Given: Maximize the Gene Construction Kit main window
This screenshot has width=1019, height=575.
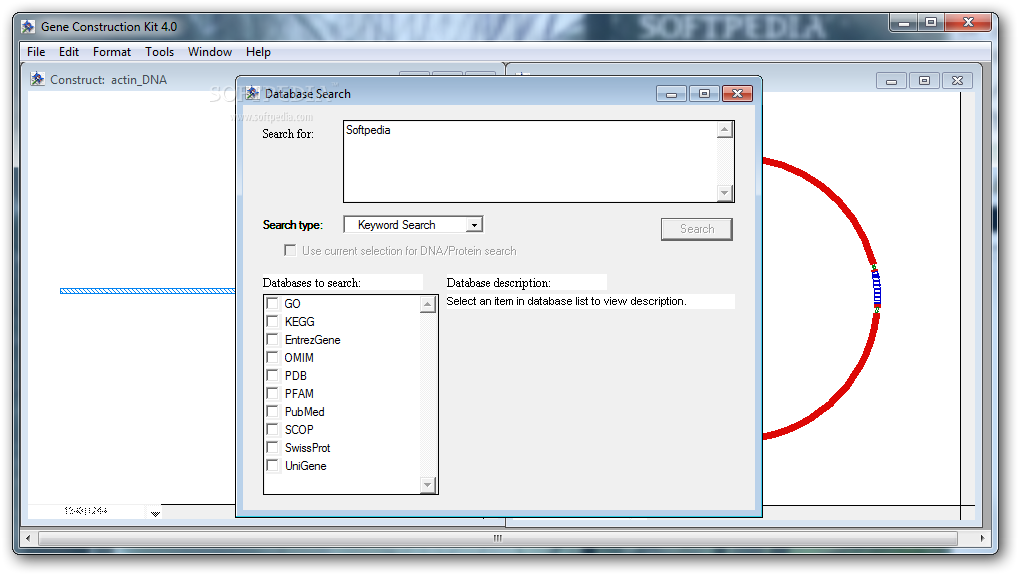Looking at the screenshot, I should click(x=931, y=23).
